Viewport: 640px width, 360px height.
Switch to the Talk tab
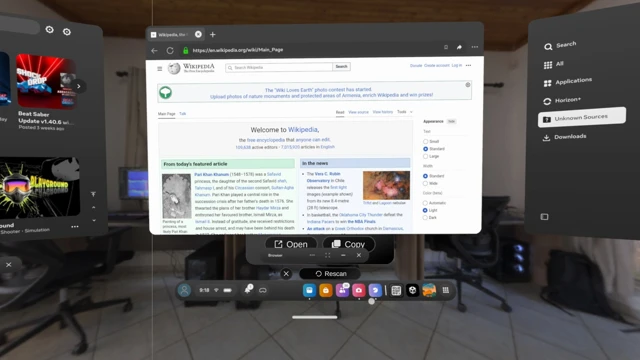pos(182,114)
